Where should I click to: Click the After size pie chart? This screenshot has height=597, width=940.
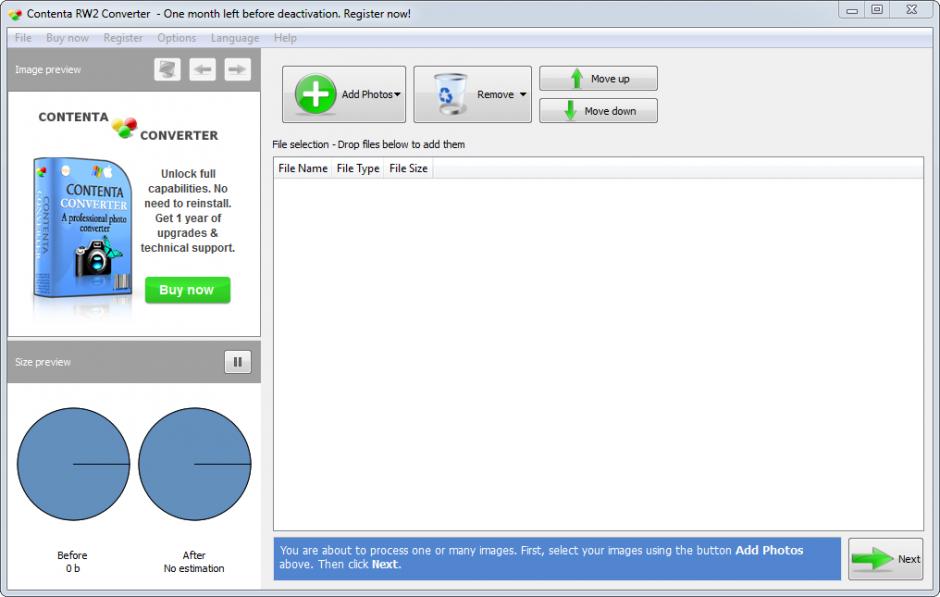194,464
